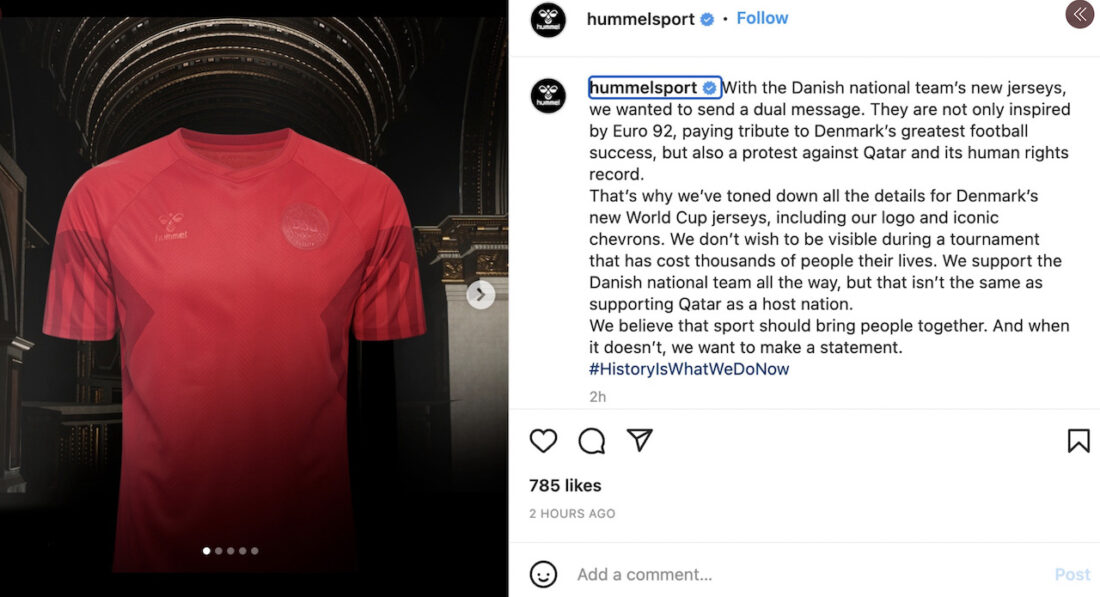Click the Post comment button
Image resolution: width=1100 pixels, height=597 pixels.
tap(1073, 575)
